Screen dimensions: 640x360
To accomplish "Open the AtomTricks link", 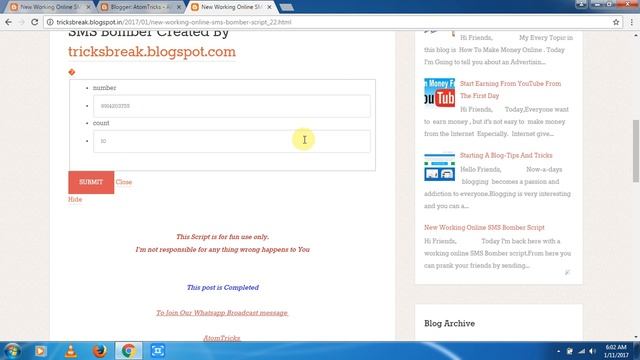I will pos(222,338).
